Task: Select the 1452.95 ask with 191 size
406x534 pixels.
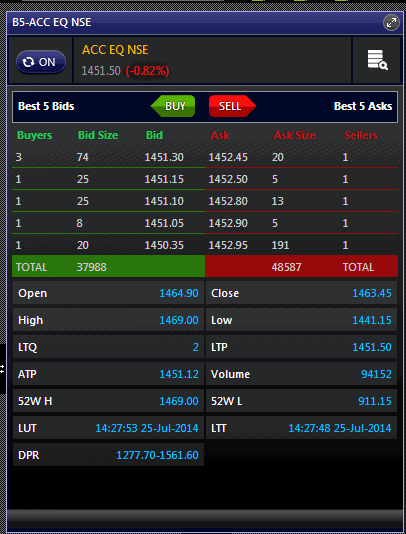Action: (301, 245)
